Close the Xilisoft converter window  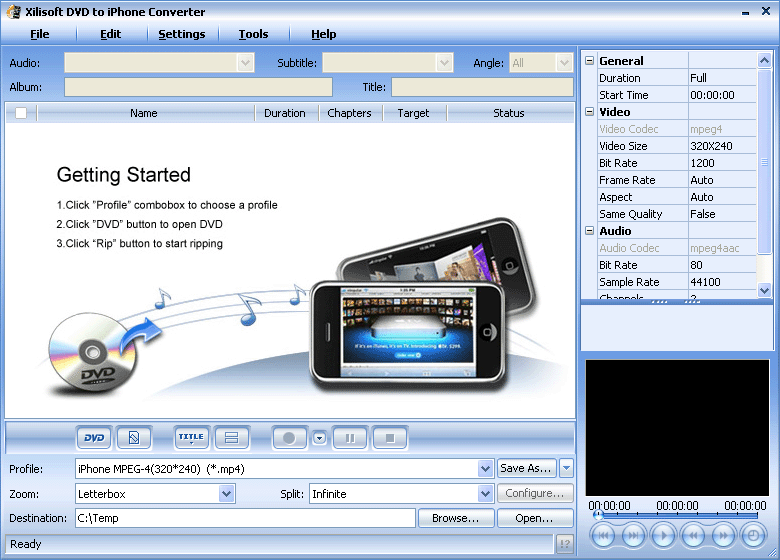coord(766,11)
